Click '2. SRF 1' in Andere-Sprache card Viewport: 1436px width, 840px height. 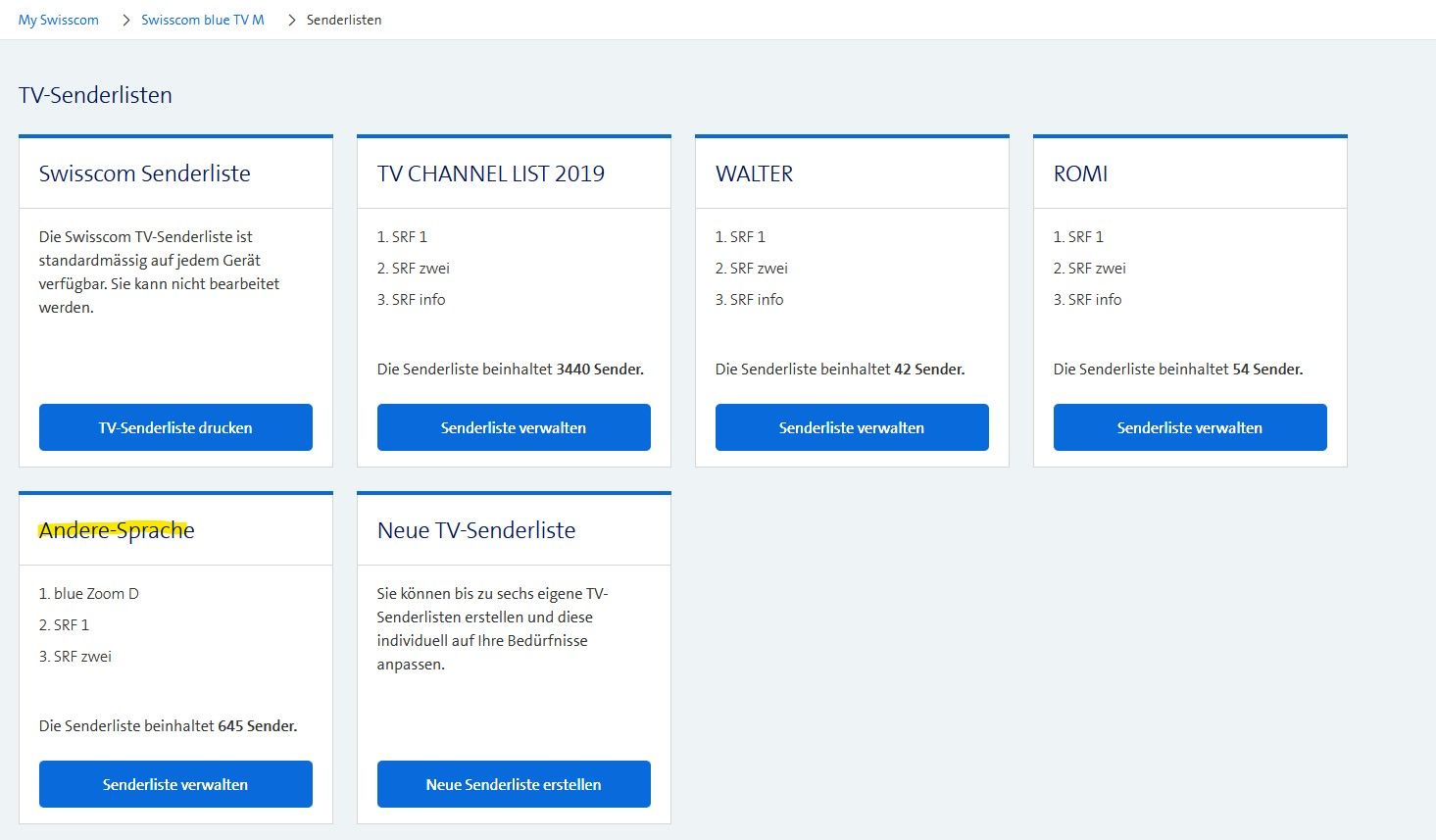point(64,624)
